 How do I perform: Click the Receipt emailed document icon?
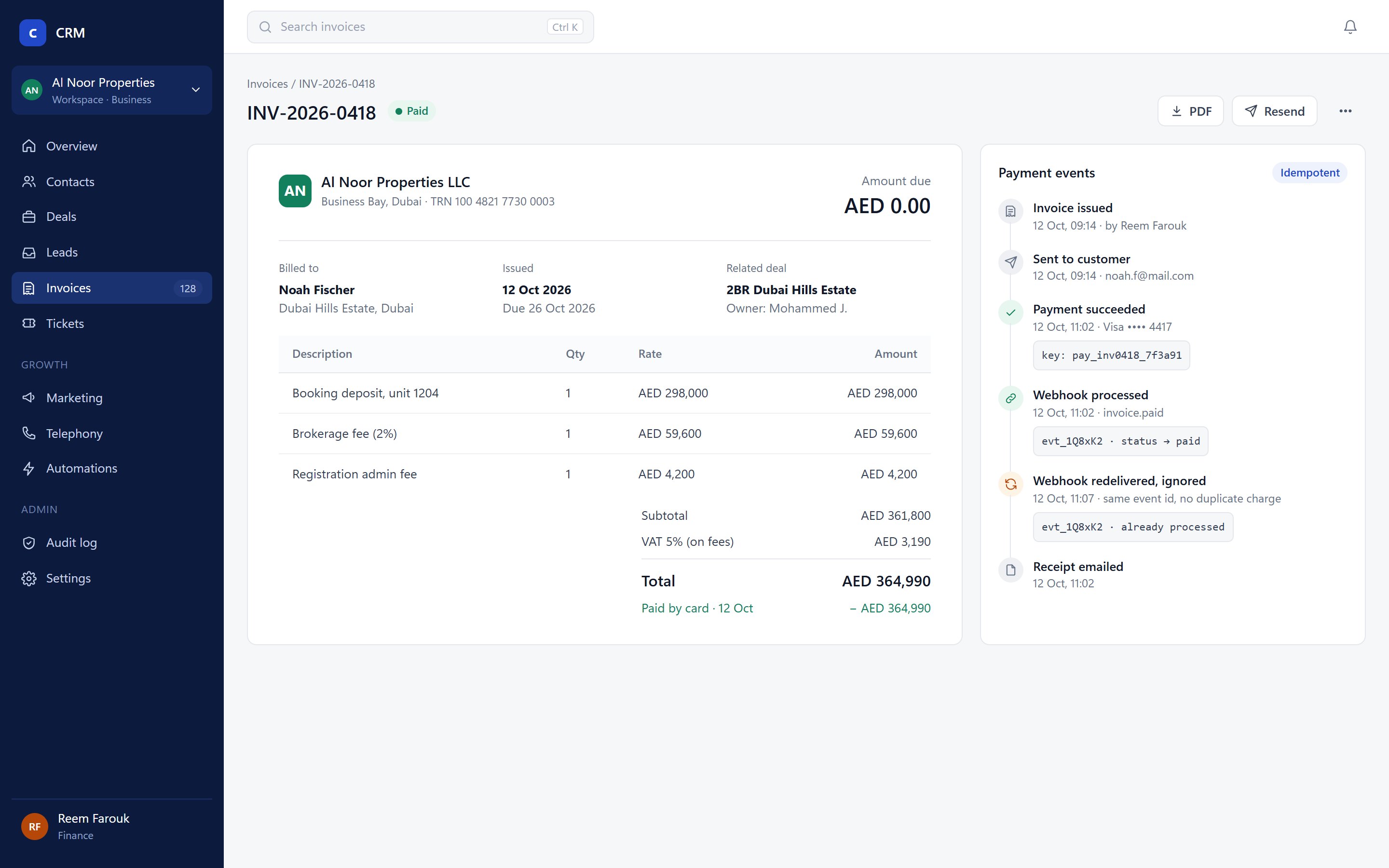point(1011,570)
